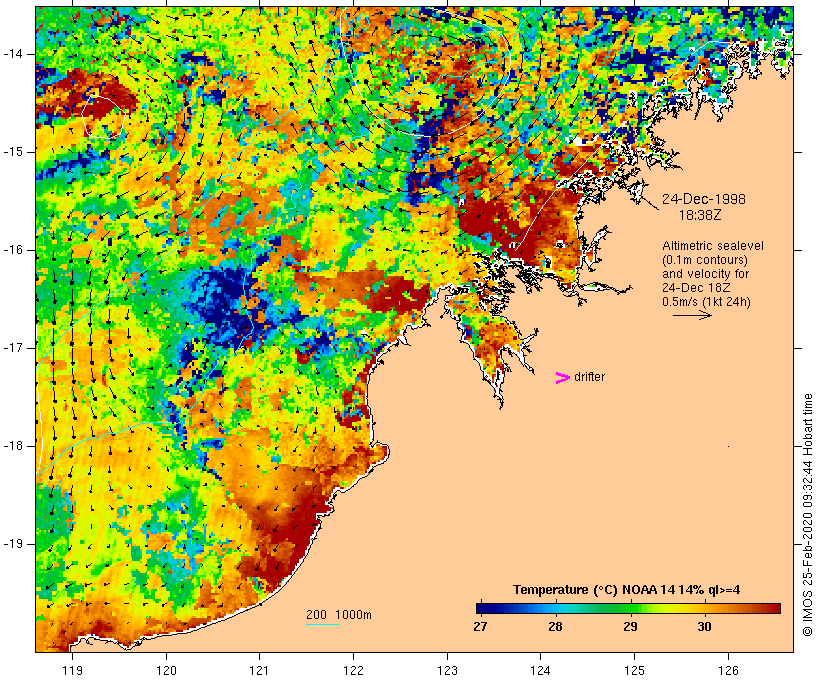820x680 pixels.
Task: Click colorbar tick label 27
Action: coord(481,627)
